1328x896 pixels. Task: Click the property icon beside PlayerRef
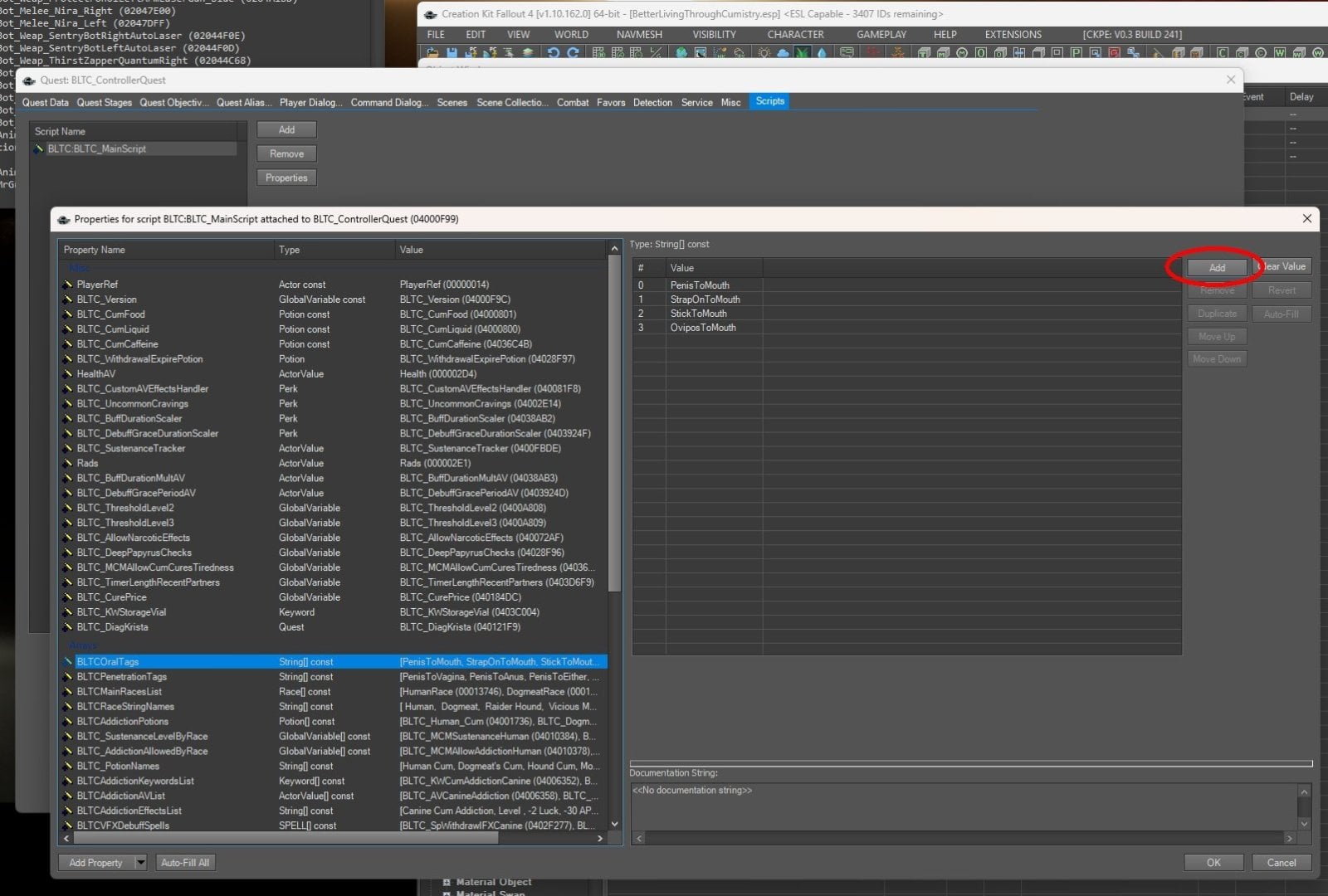pyautogui.click(x=68, y=285)
